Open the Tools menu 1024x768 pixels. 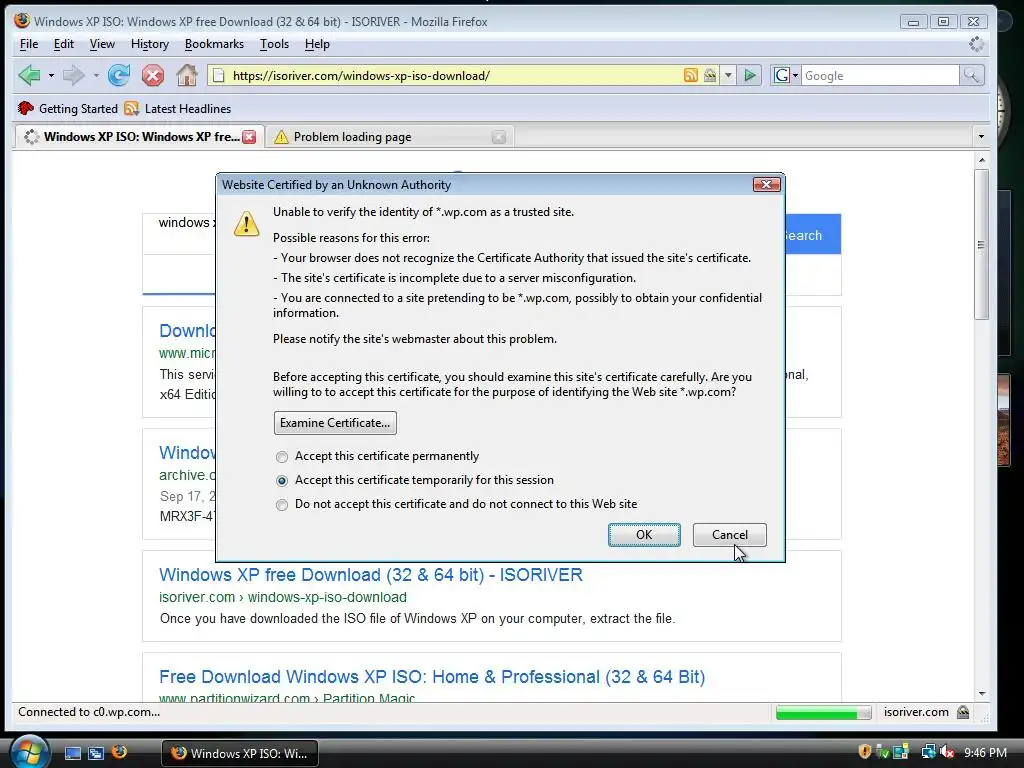(274, 44)
